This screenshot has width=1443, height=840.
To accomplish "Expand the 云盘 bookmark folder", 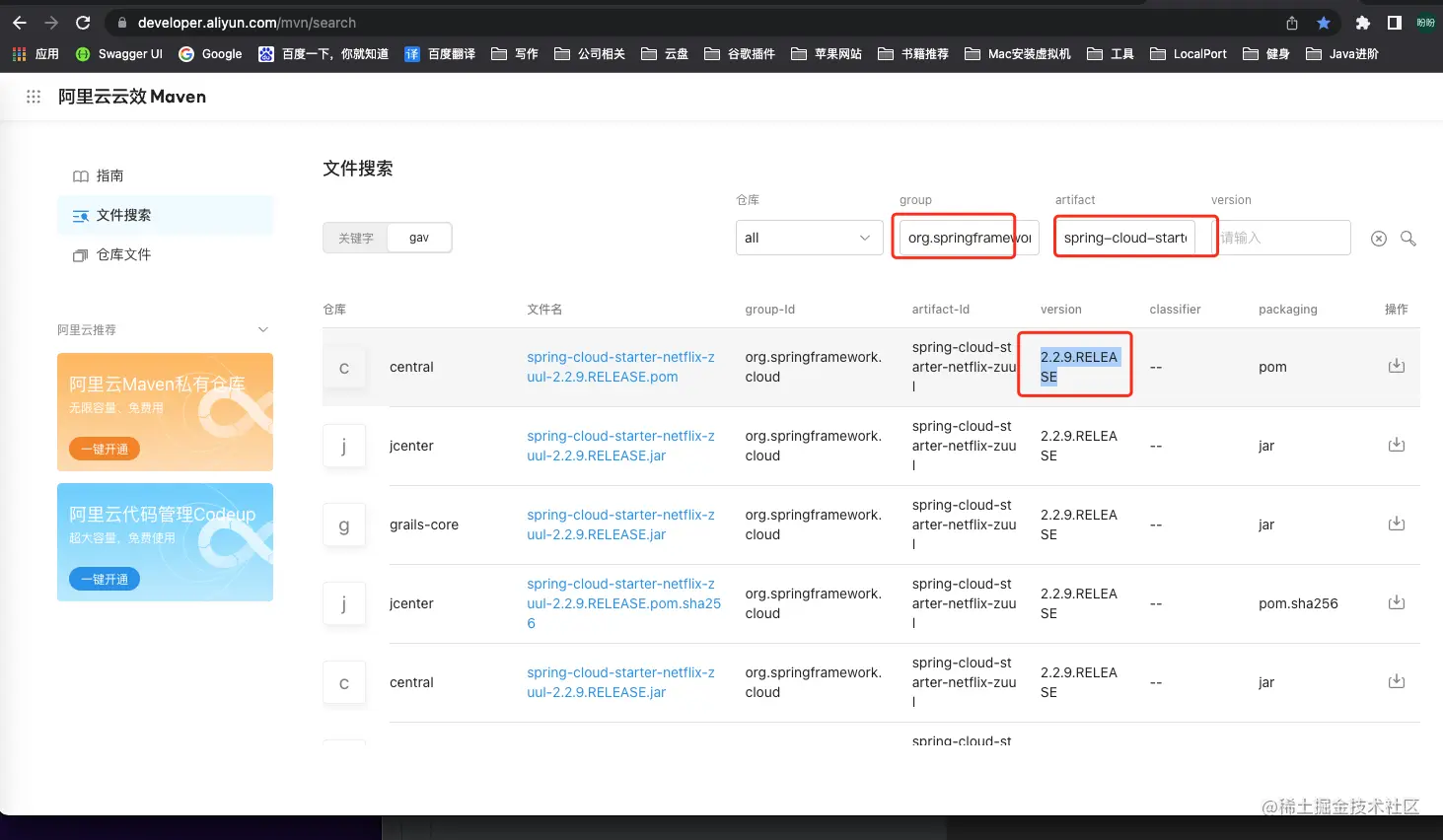I will tap(665, 54).
